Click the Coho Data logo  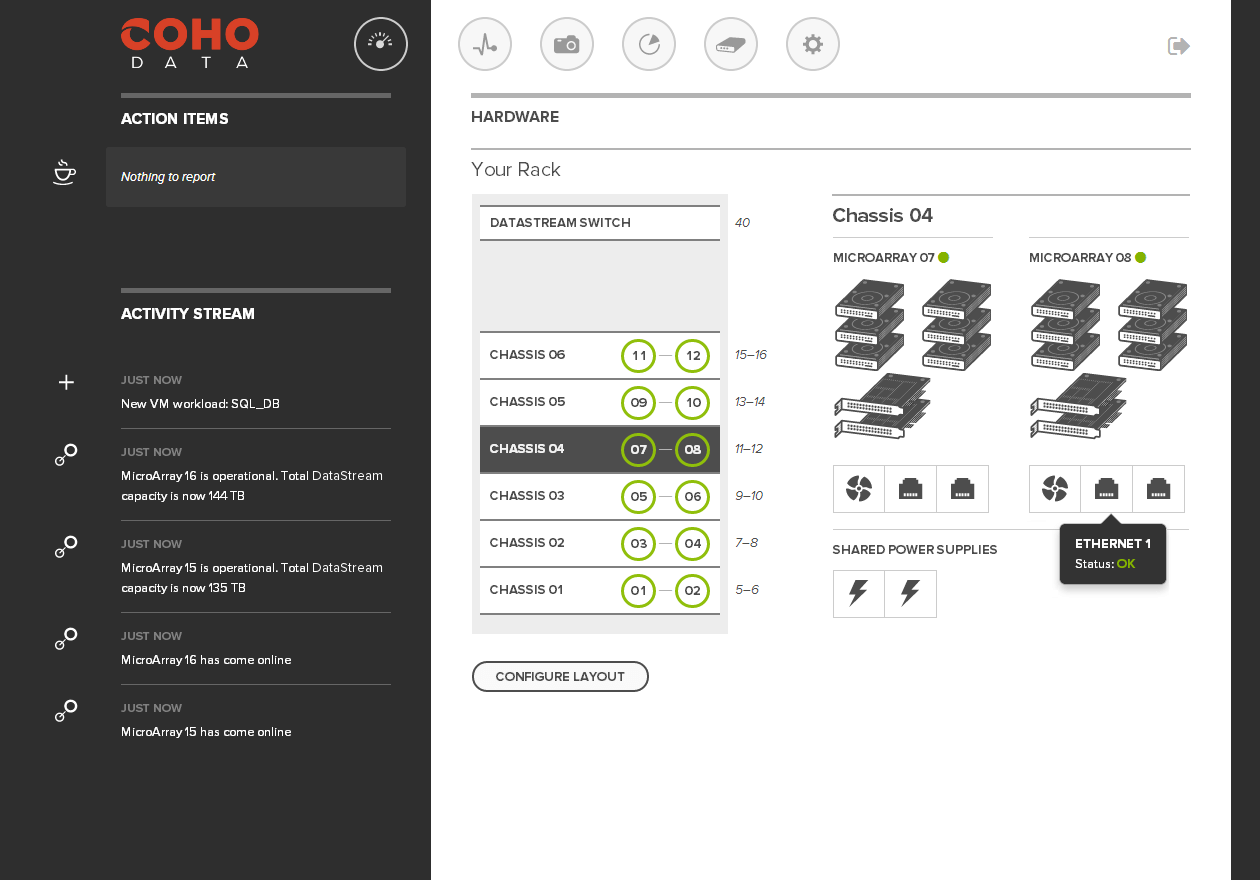tap(190, 43)
